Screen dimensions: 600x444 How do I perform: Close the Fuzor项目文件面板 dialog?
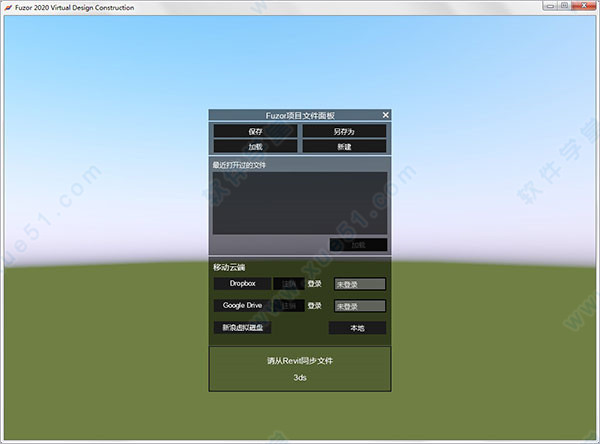[385, 115]
